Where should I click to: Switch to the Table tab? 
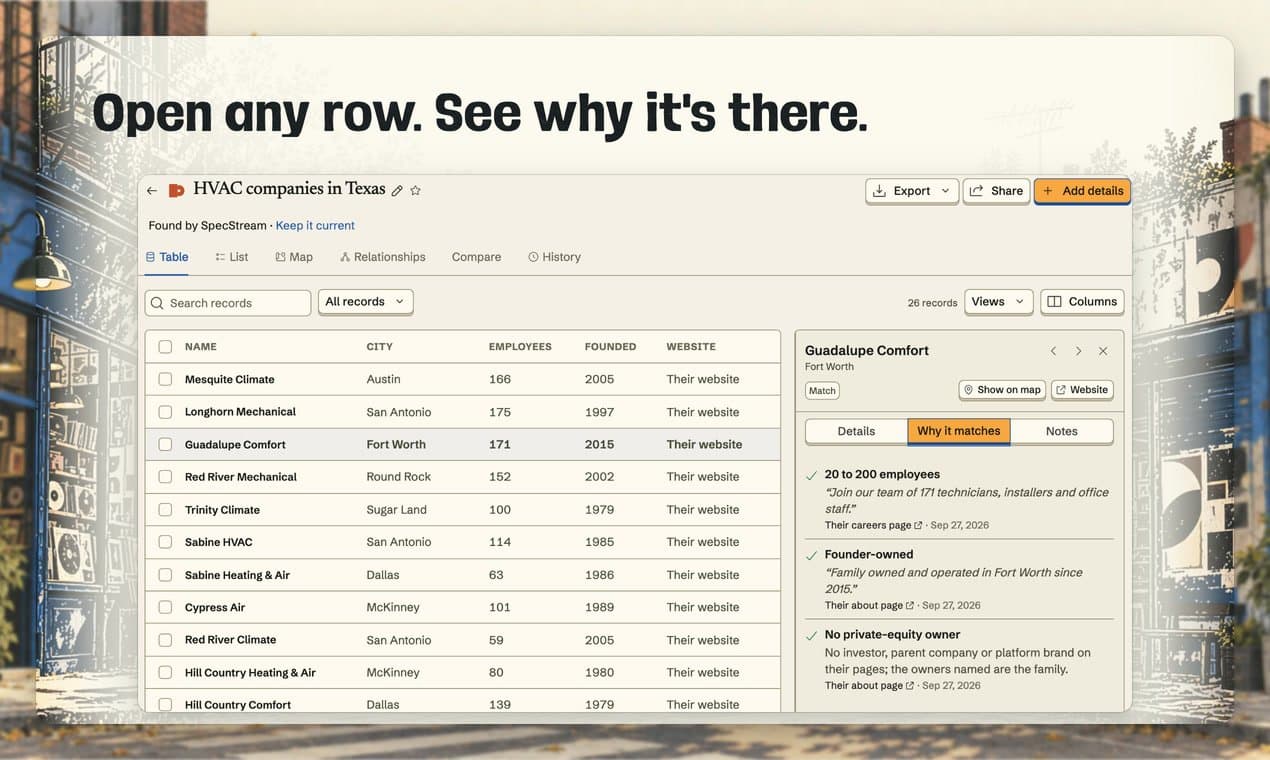[167, 257]
